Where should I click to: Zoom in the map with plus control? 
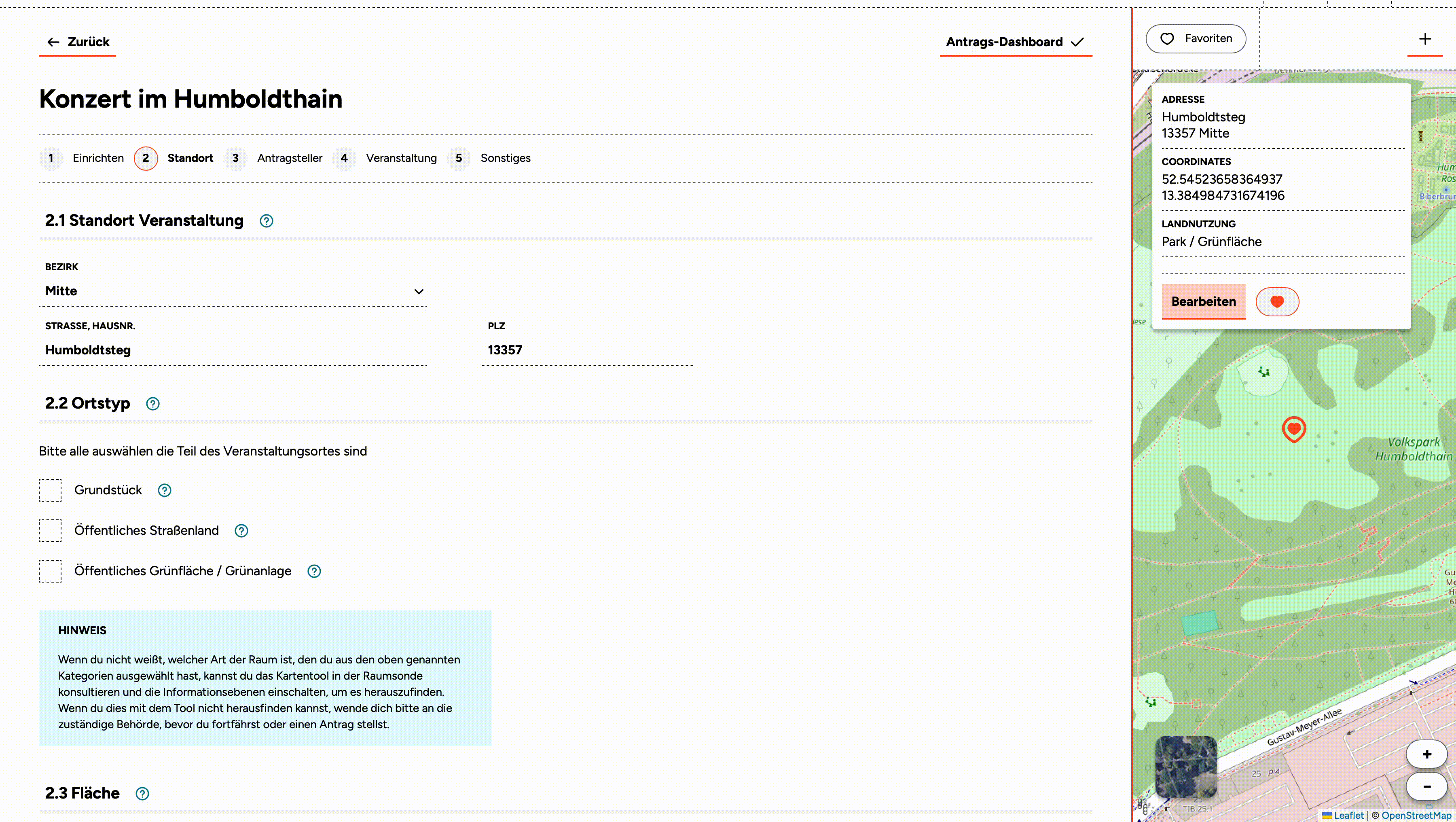click(1426, 754)
